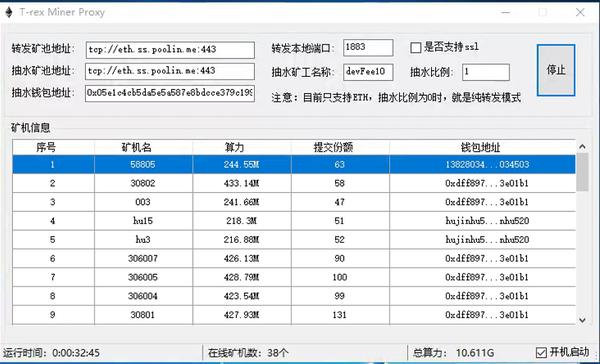Click the 矿机名 column header
Image resolution: width=600 pixels, height=364 pixels.
click(x=143, y=147)
